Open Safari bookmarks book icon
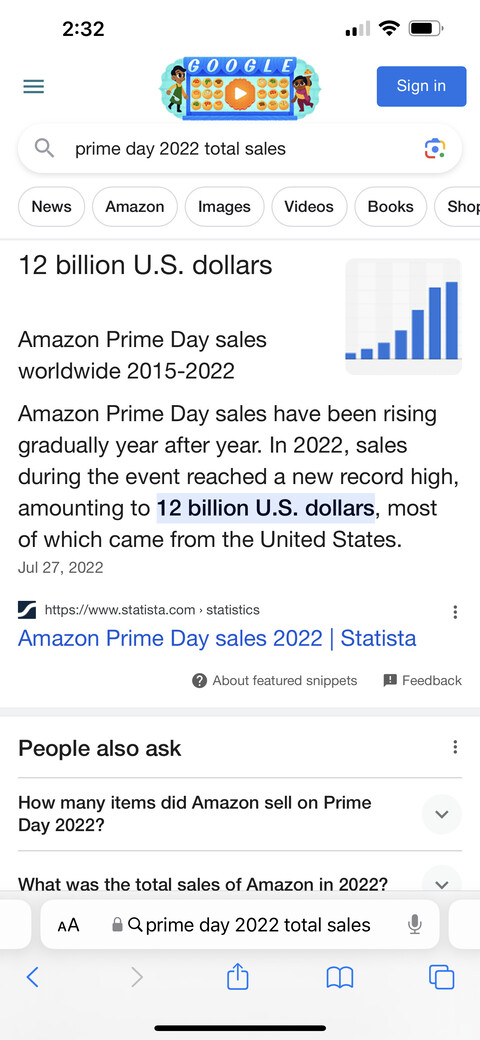This screenshot has width=480, height=1040. [340, 978]
